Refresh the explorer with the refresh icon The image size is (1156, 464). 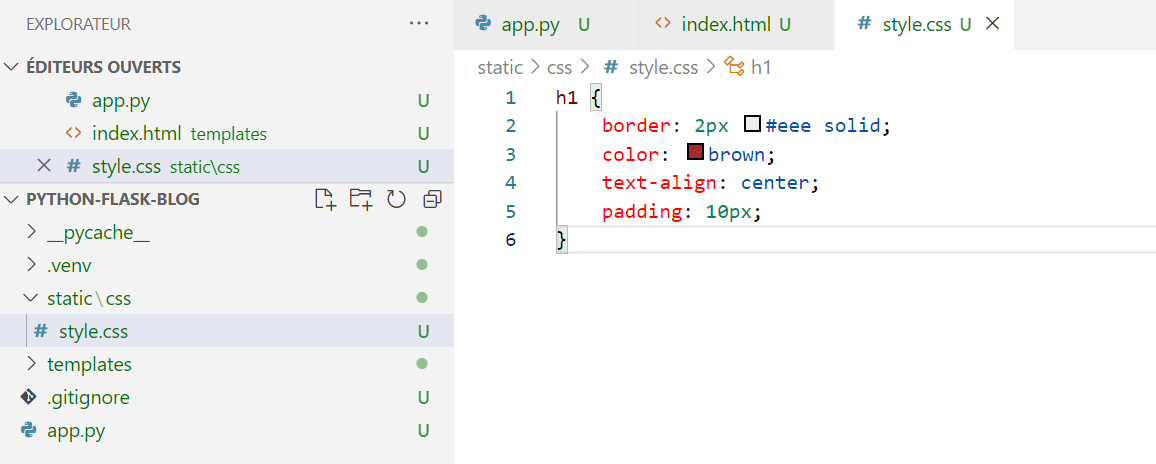396,199
